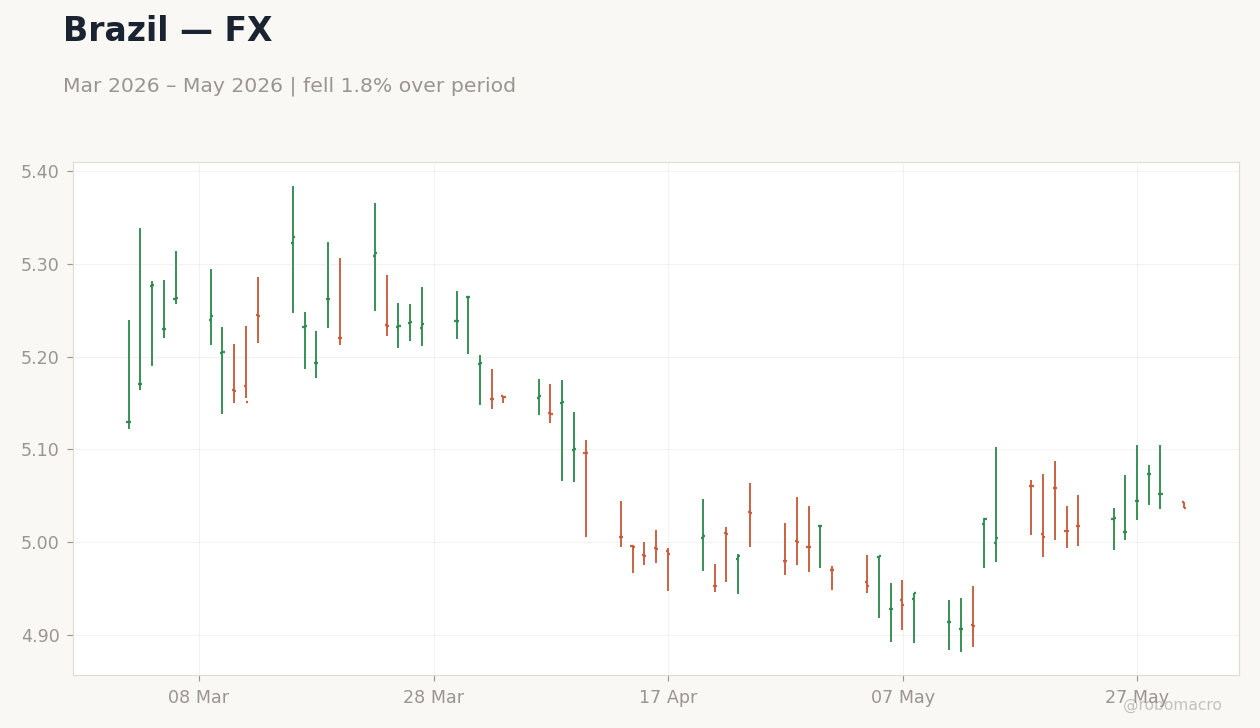Click the 08 Mar x-axis label

point(199,698)
